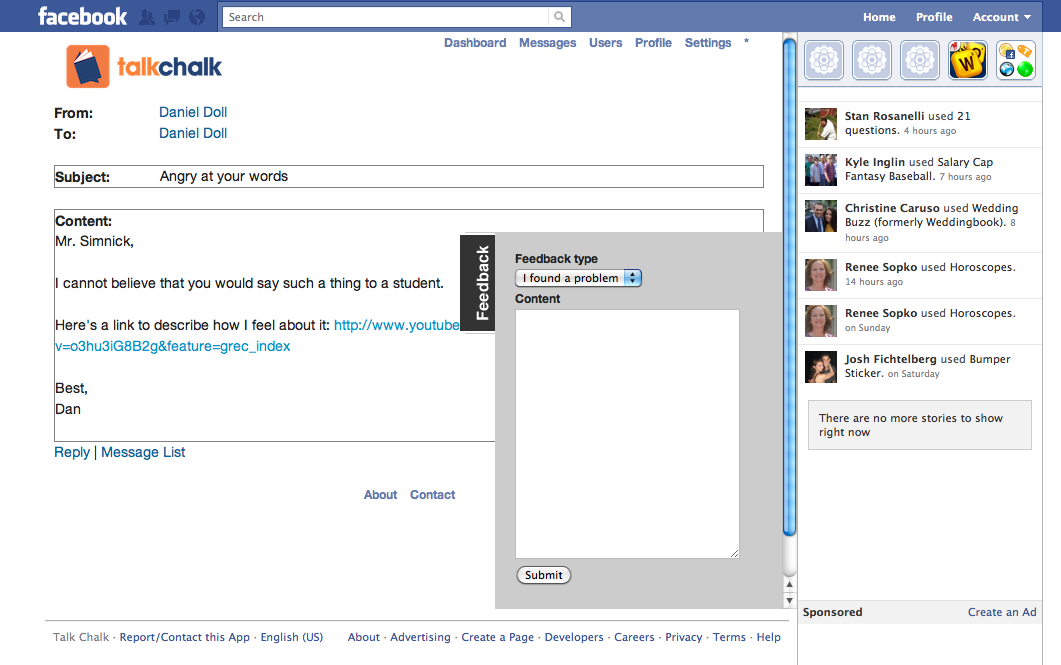Go to Talk Chalk Messages
This screenshot has width=1061, height=665.
click(547, 43)
